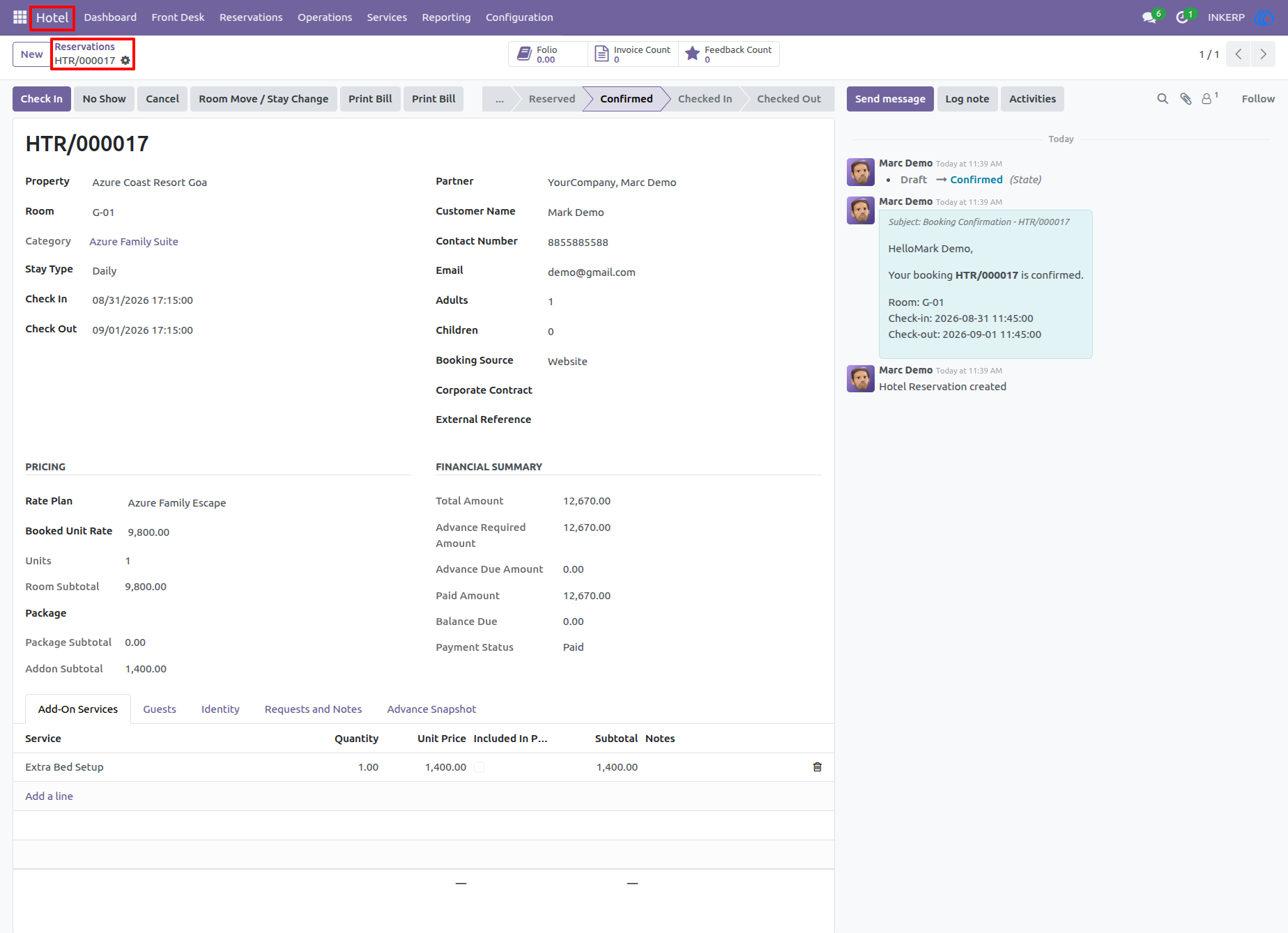Click the attachments paperclip icon
1288x933 pixels.
(1186, 99)
